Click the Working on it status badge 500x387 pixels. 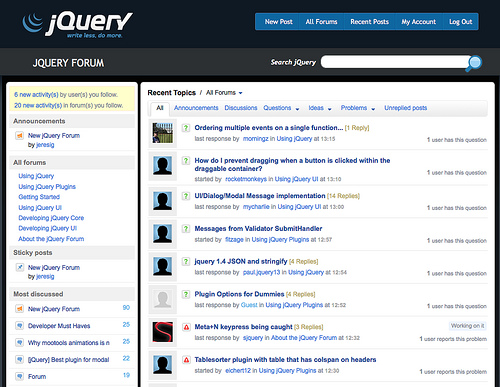pyautogui.click(x=467, y=326)
